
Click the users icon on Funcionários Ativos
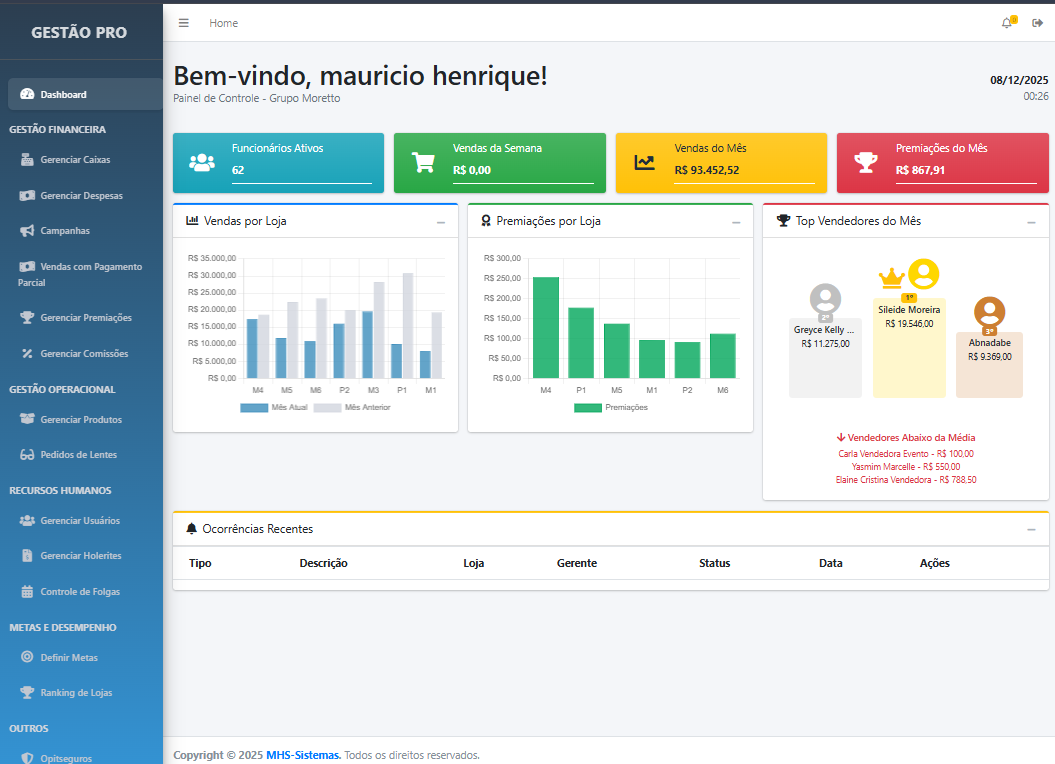click(202, 162)
